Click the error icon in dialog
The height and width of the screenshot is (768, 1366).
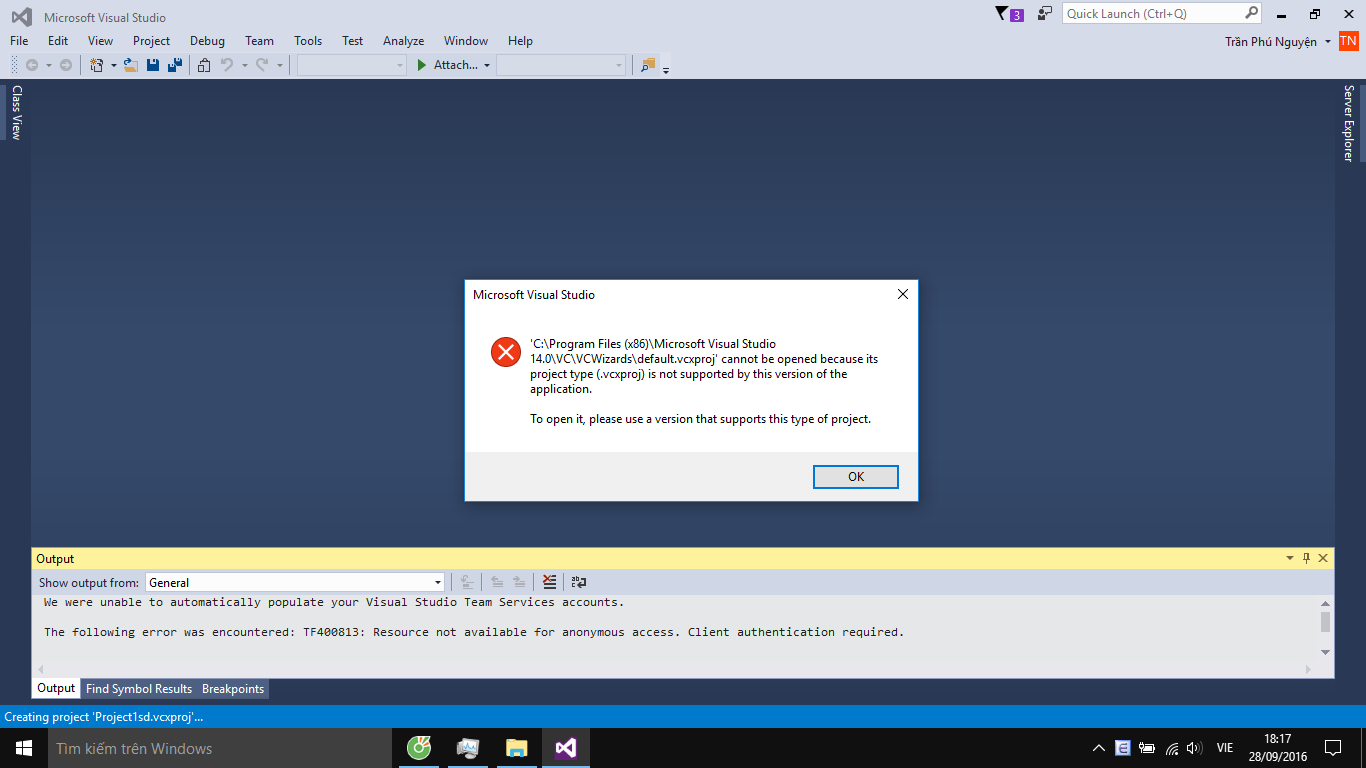505,352
